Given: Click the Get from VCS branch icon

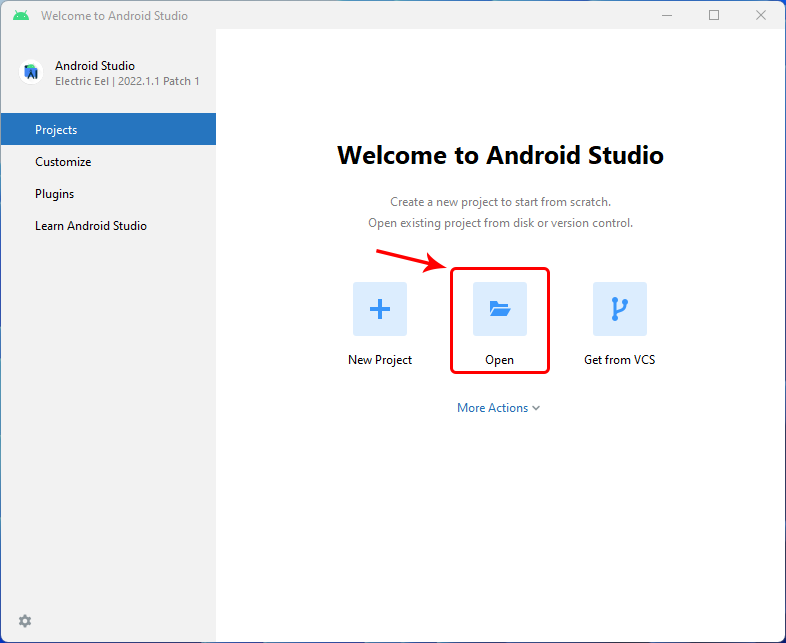Looking at the screenshot, I should (x=620, y=309).
